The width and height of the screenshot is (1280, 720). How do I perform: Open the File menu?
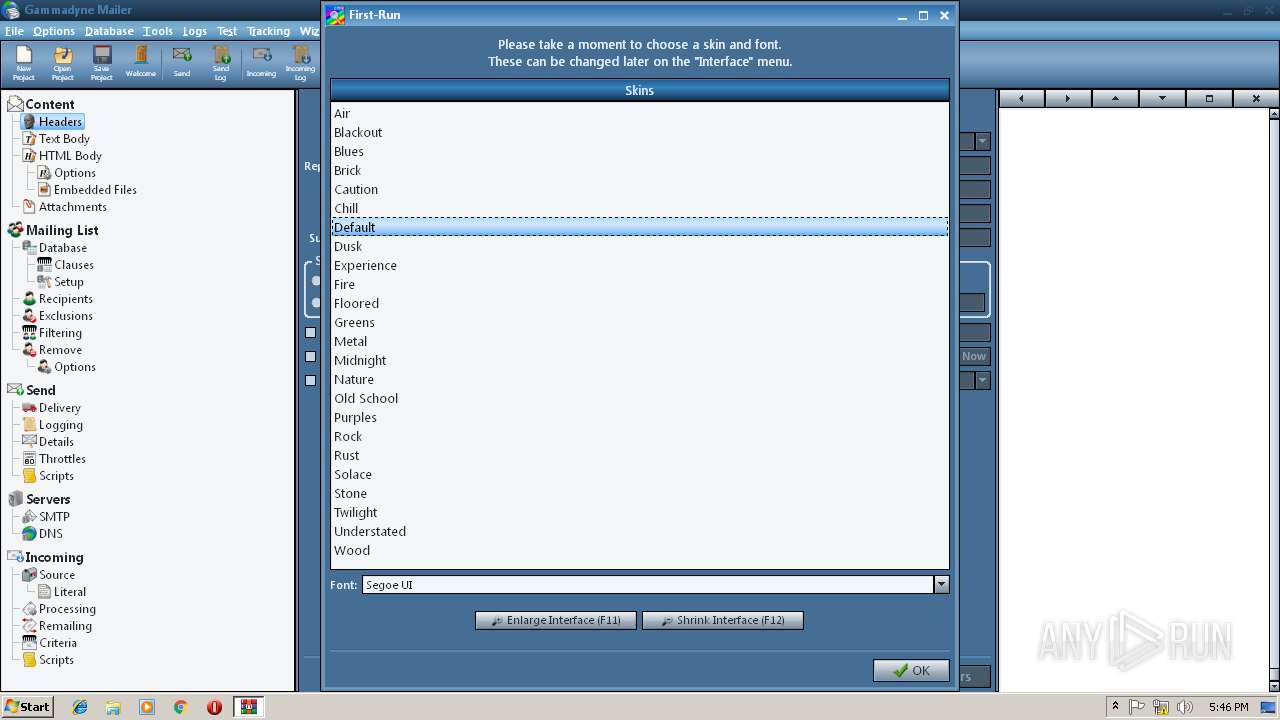pyautogui.click(x=14, y=31)
